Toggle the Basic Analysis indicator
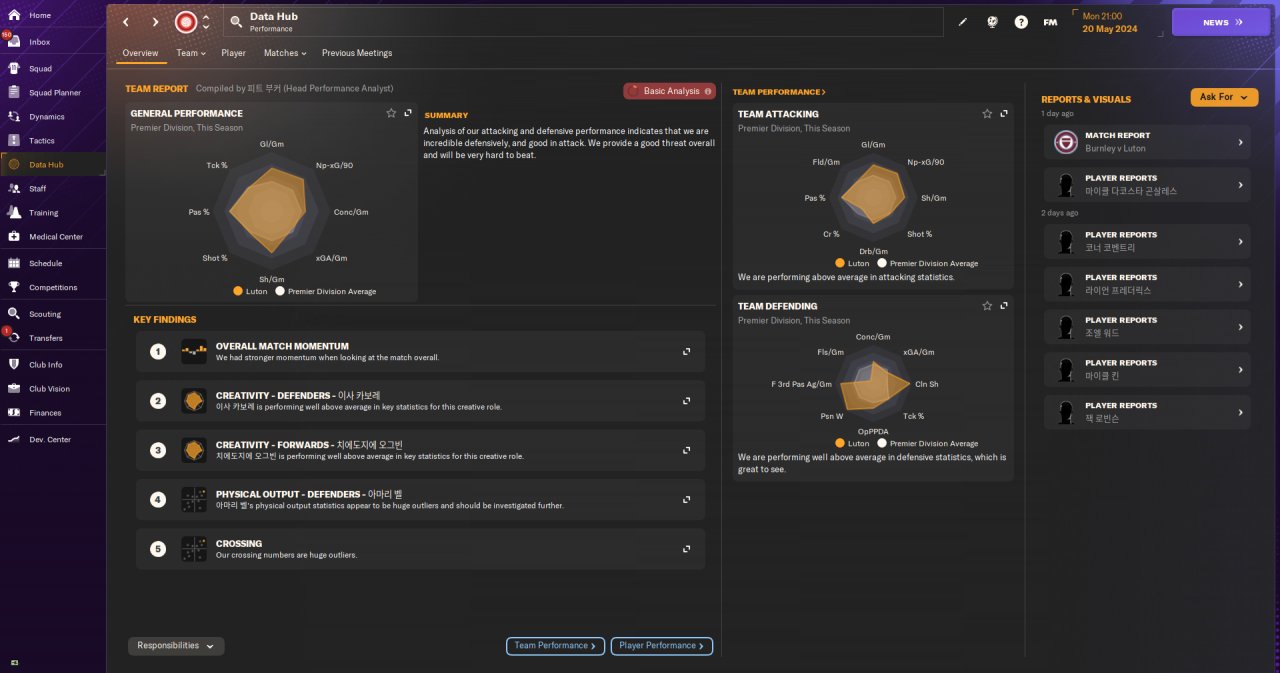The image size is (1280, 673). tap(669, 91)
